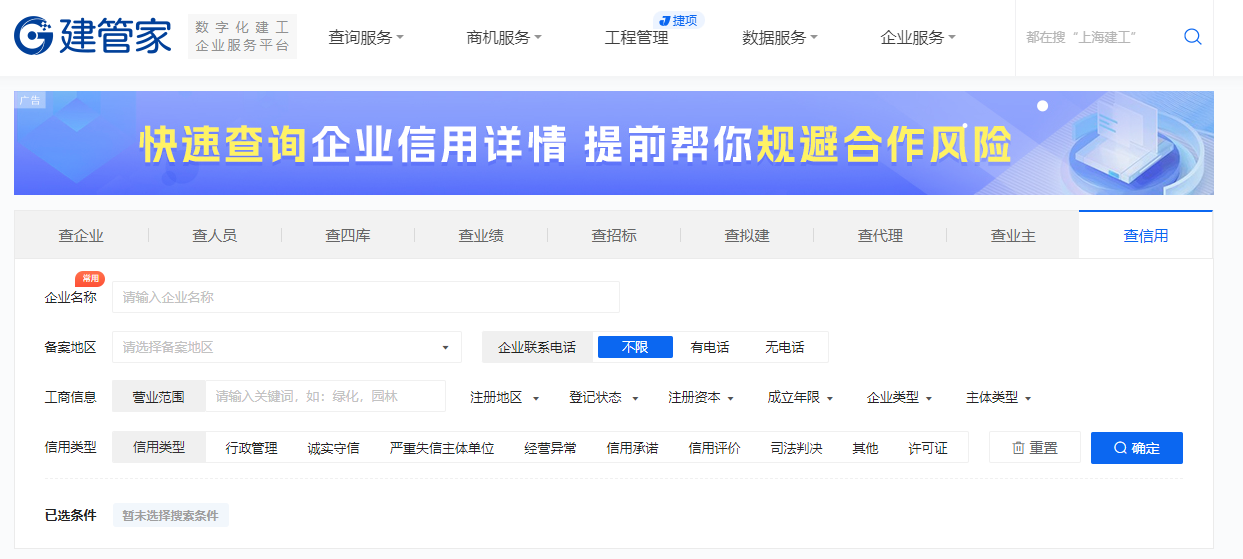Click the 营业范围 label button

159,396
